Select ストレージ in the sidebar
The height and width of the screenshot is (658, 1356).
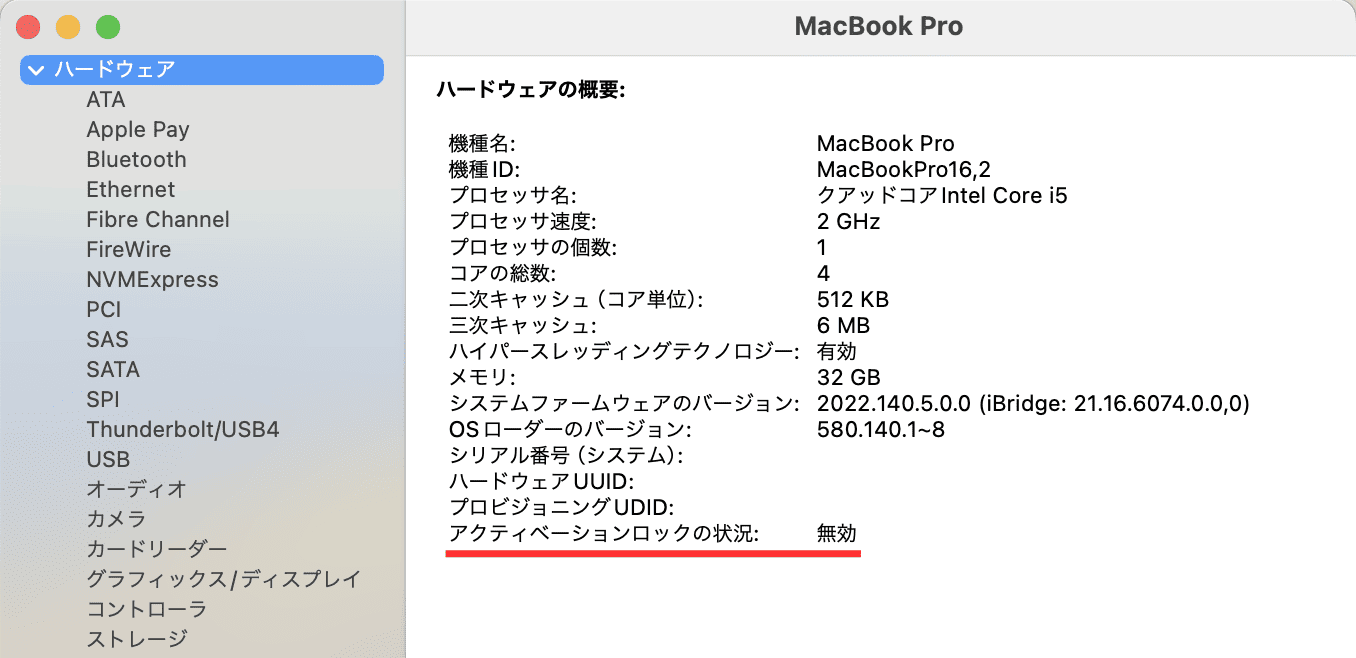[x=137, y=638]
